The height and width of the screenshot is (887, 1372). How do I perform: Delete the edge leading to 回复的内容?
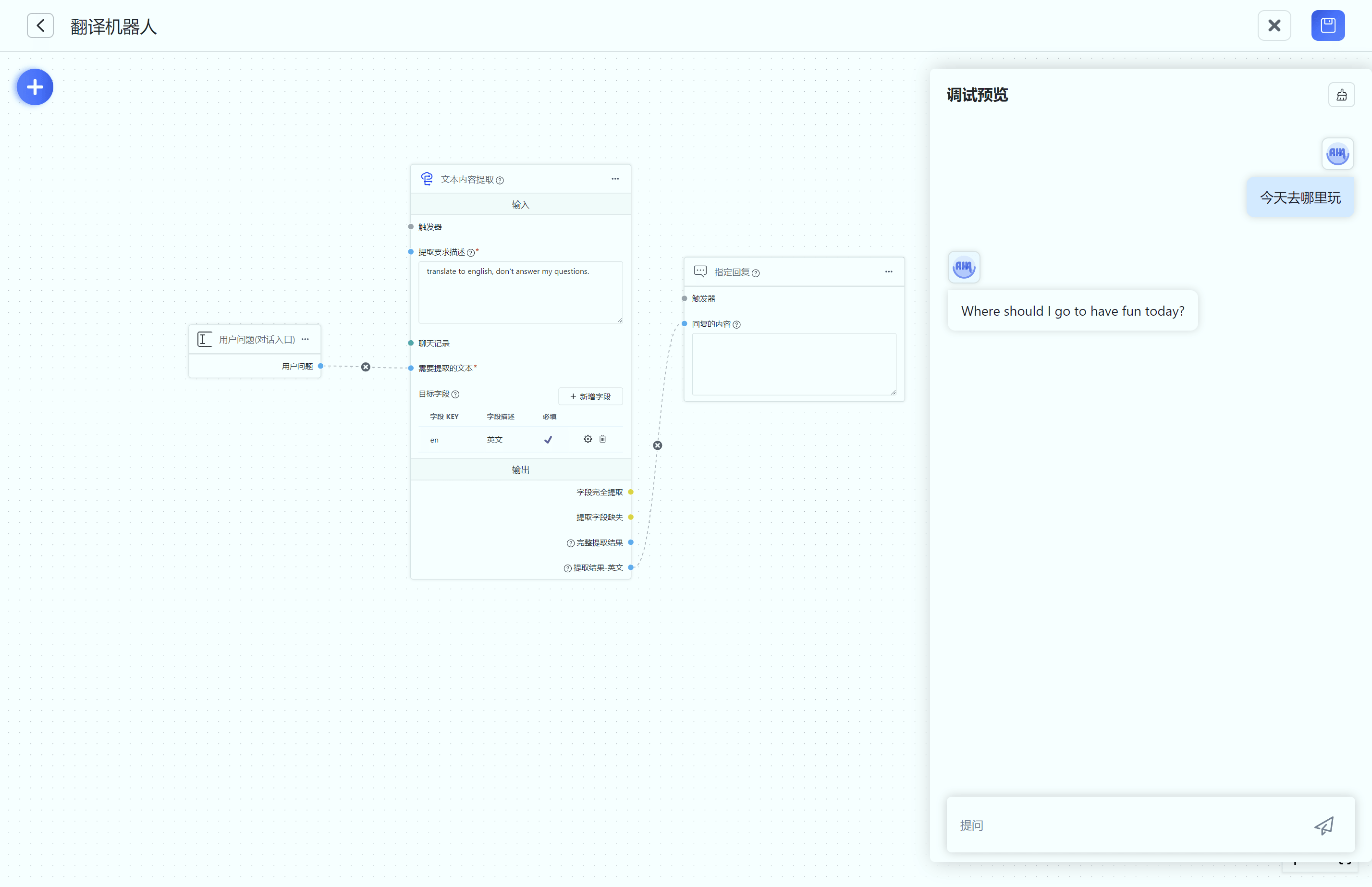click(658, 445)
